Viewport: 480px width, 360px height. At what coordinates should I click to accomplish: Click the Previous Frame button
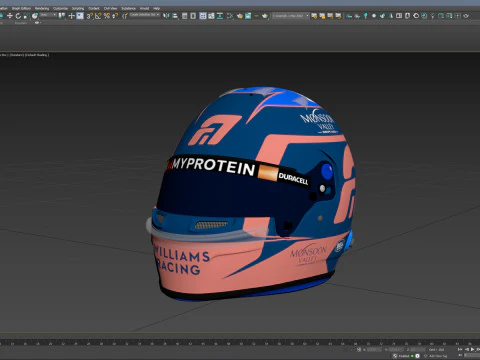click(x=467, y=350)
